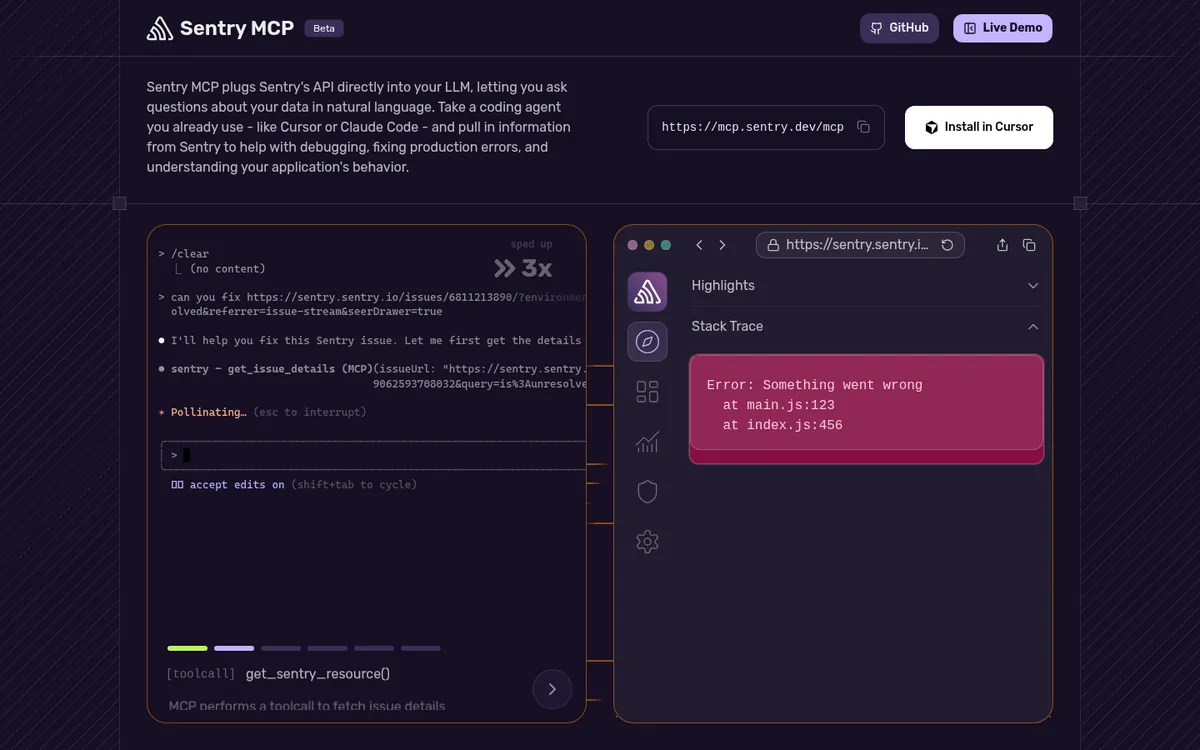Go back in the demo browser

point(699,245)
